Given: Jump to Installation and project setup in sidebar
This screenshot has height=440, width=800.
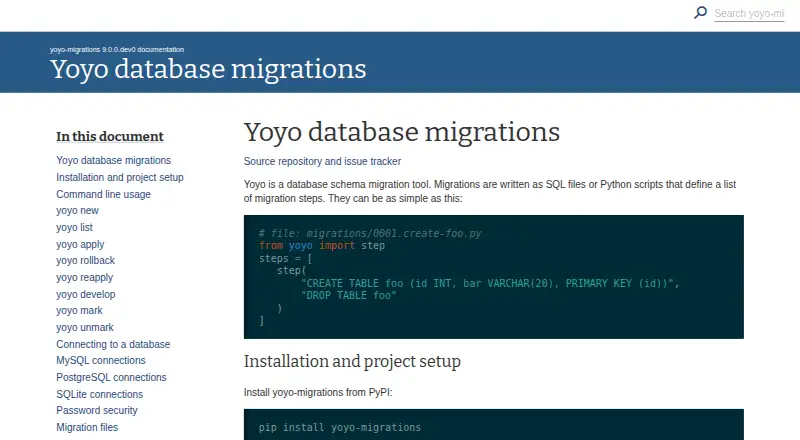Looking at the screenshot, I should click(x=120, y=177).
